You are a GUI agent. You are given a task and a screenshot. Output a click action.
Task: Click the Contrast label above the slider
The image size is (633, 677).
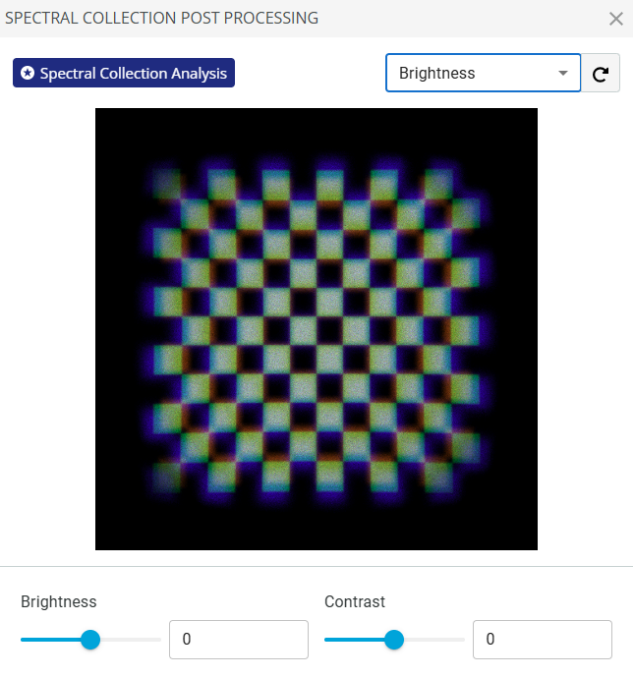[x=354, y=601]
